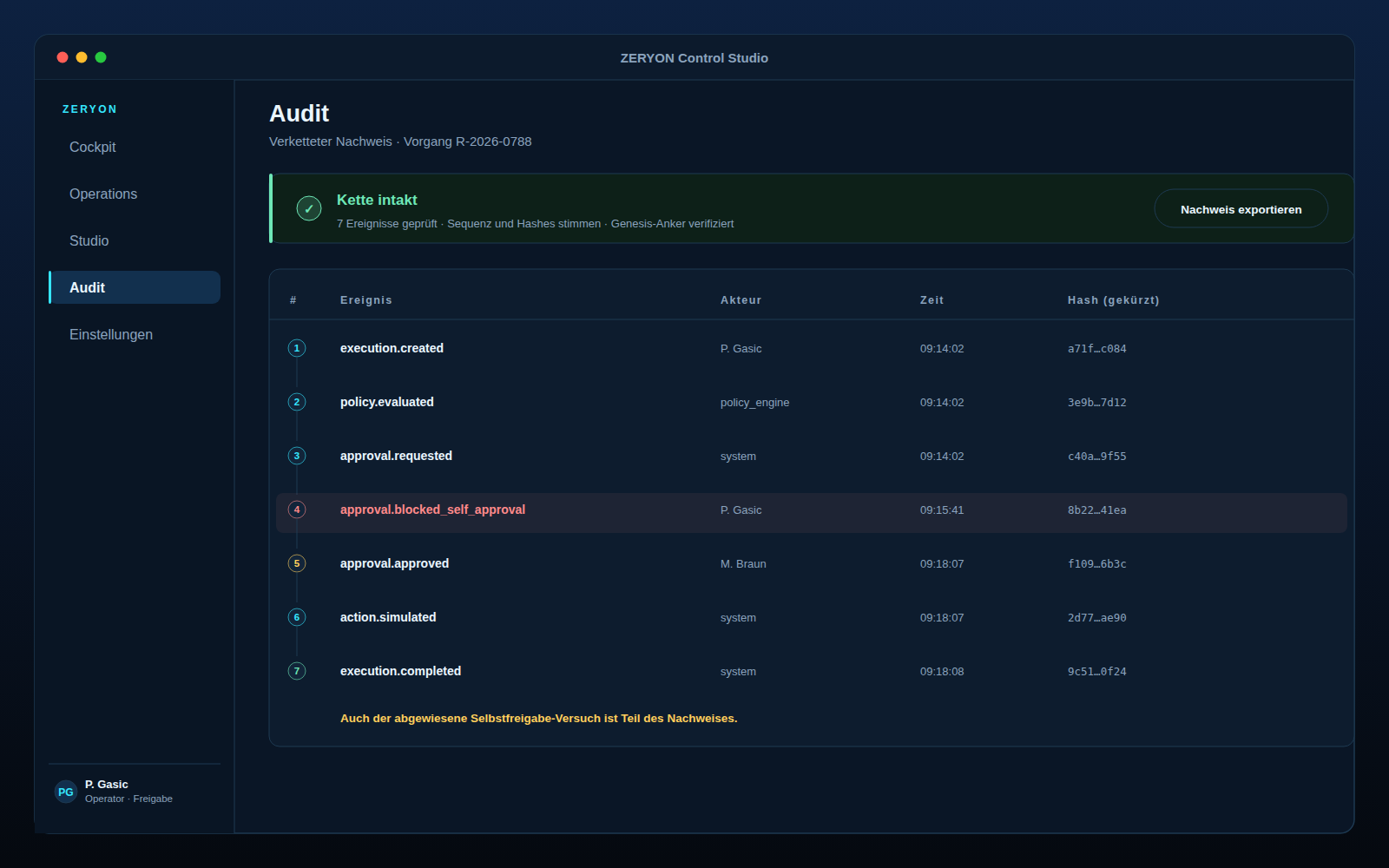
Task: Click the Operator · Freigabe role label
Action: (x=128, y=799)
